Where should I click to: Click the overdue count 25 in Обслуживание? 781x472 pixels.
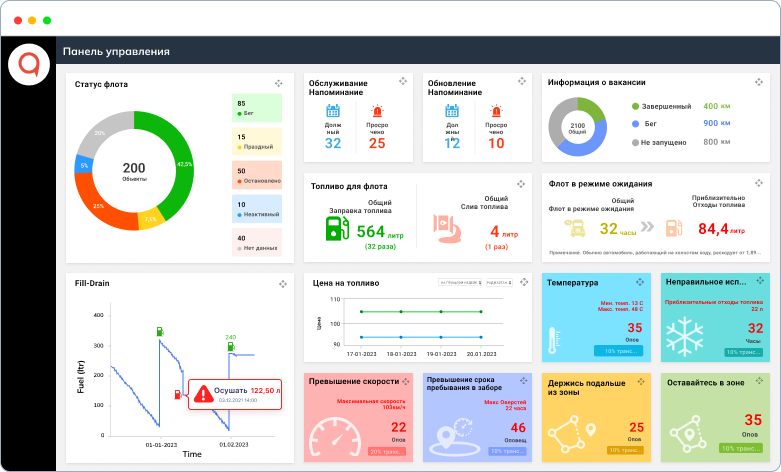tap(377, 143)
